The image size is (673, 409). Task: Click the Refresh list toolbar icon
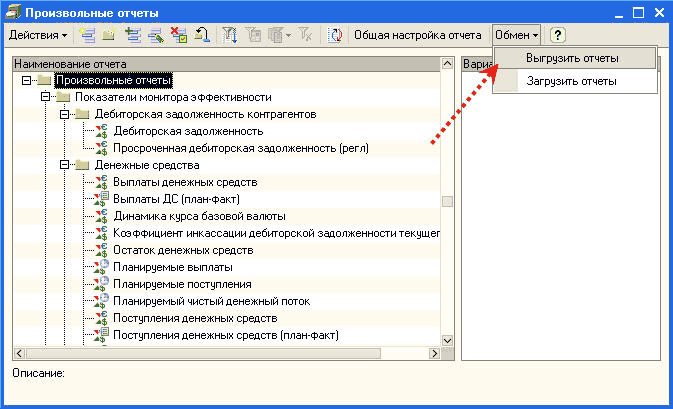335,35
